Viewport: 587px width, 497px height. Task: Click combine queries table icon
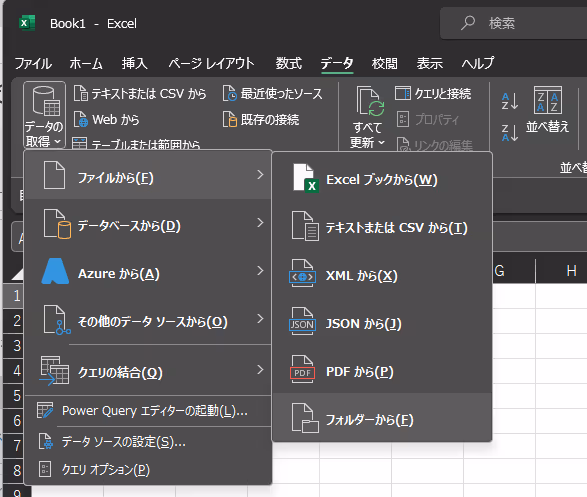click(55, 371)
